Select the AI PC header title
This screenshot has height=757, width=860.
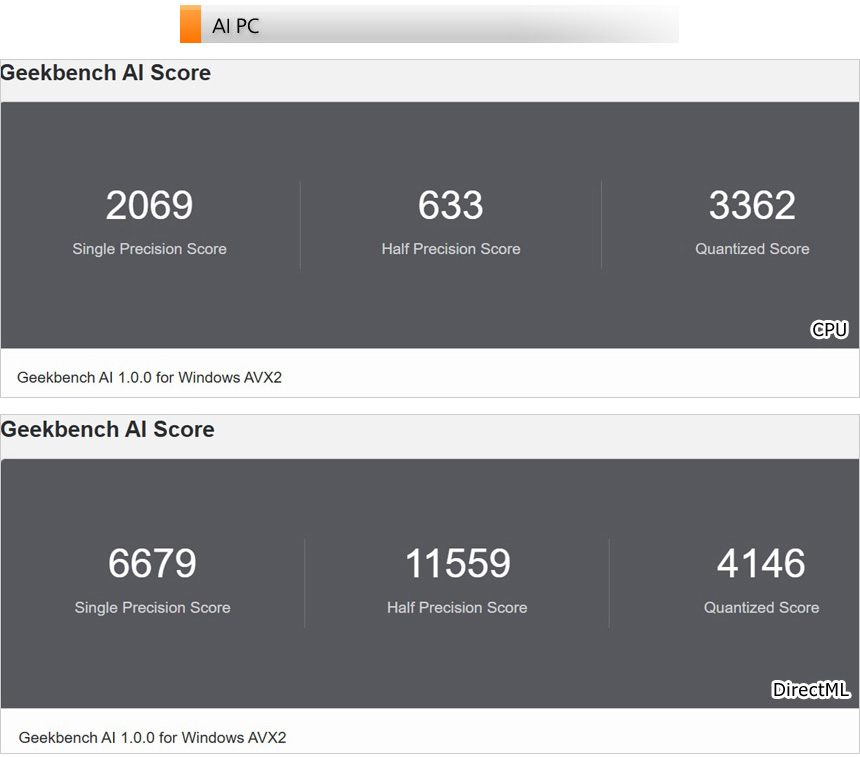[x=236, y=26]
